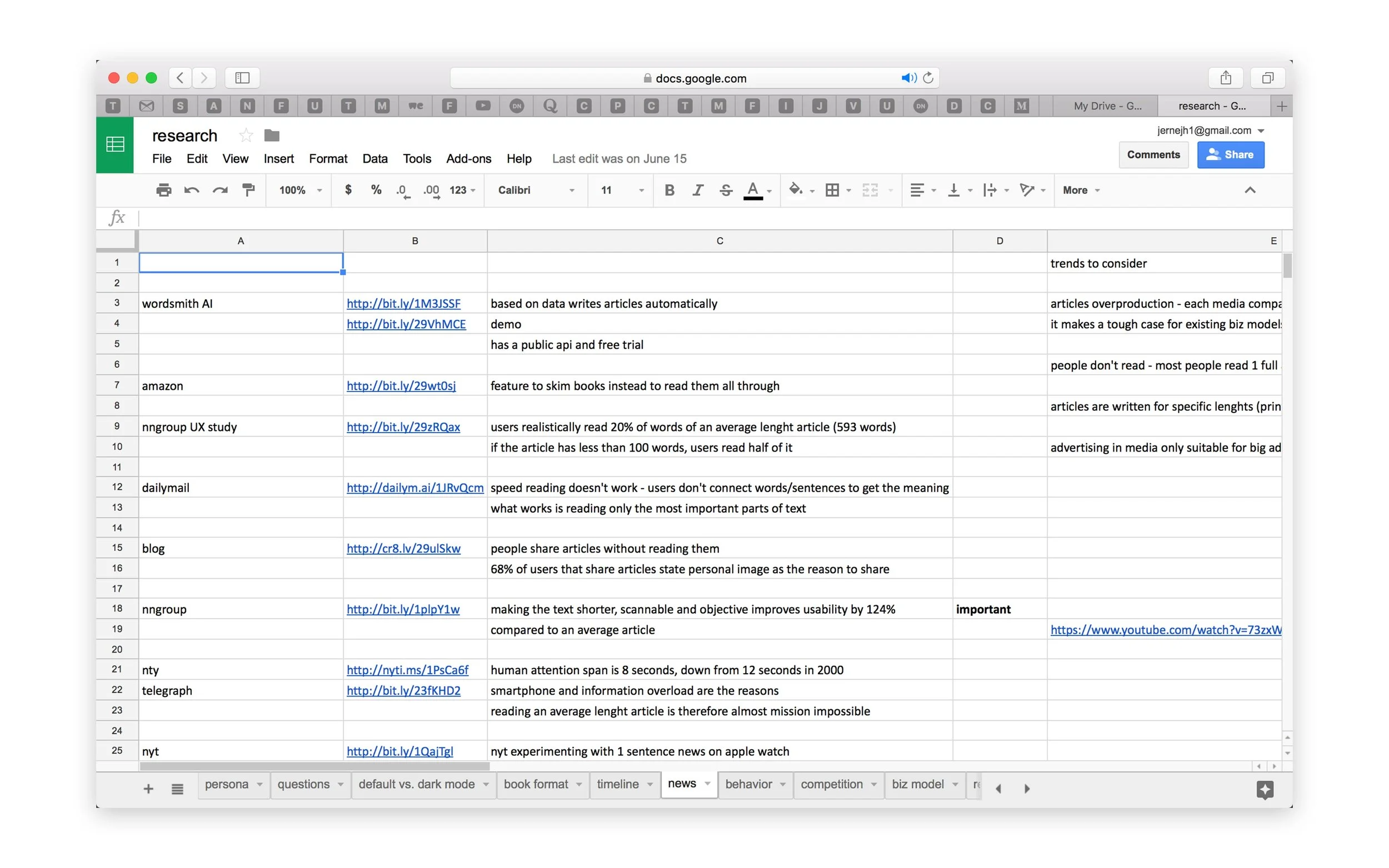The height and width of the screenshot is (868, 1389).
Task: Click the docs.google.com address bar
Action: 694,78
